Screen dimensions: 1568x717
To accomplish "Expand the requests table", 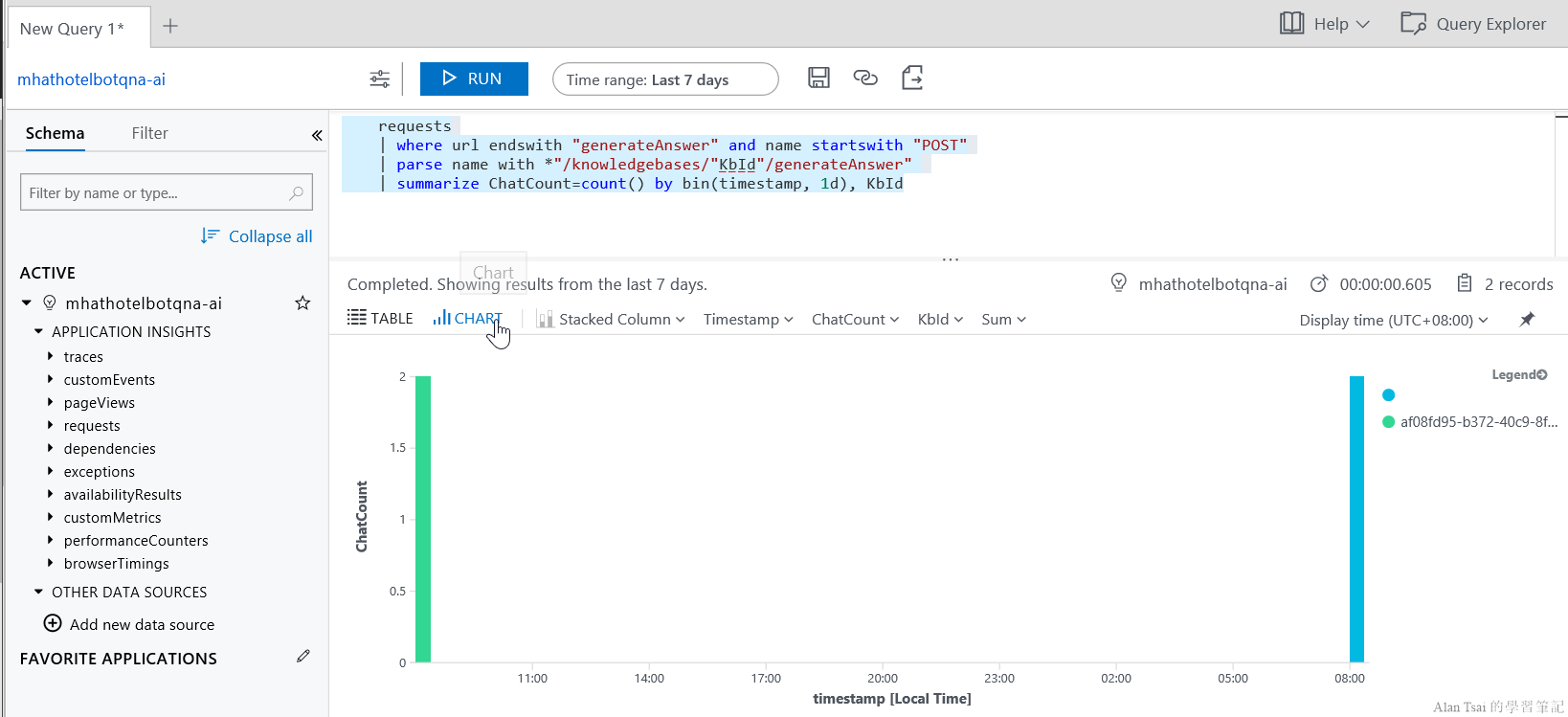I will tap(51, 425).
